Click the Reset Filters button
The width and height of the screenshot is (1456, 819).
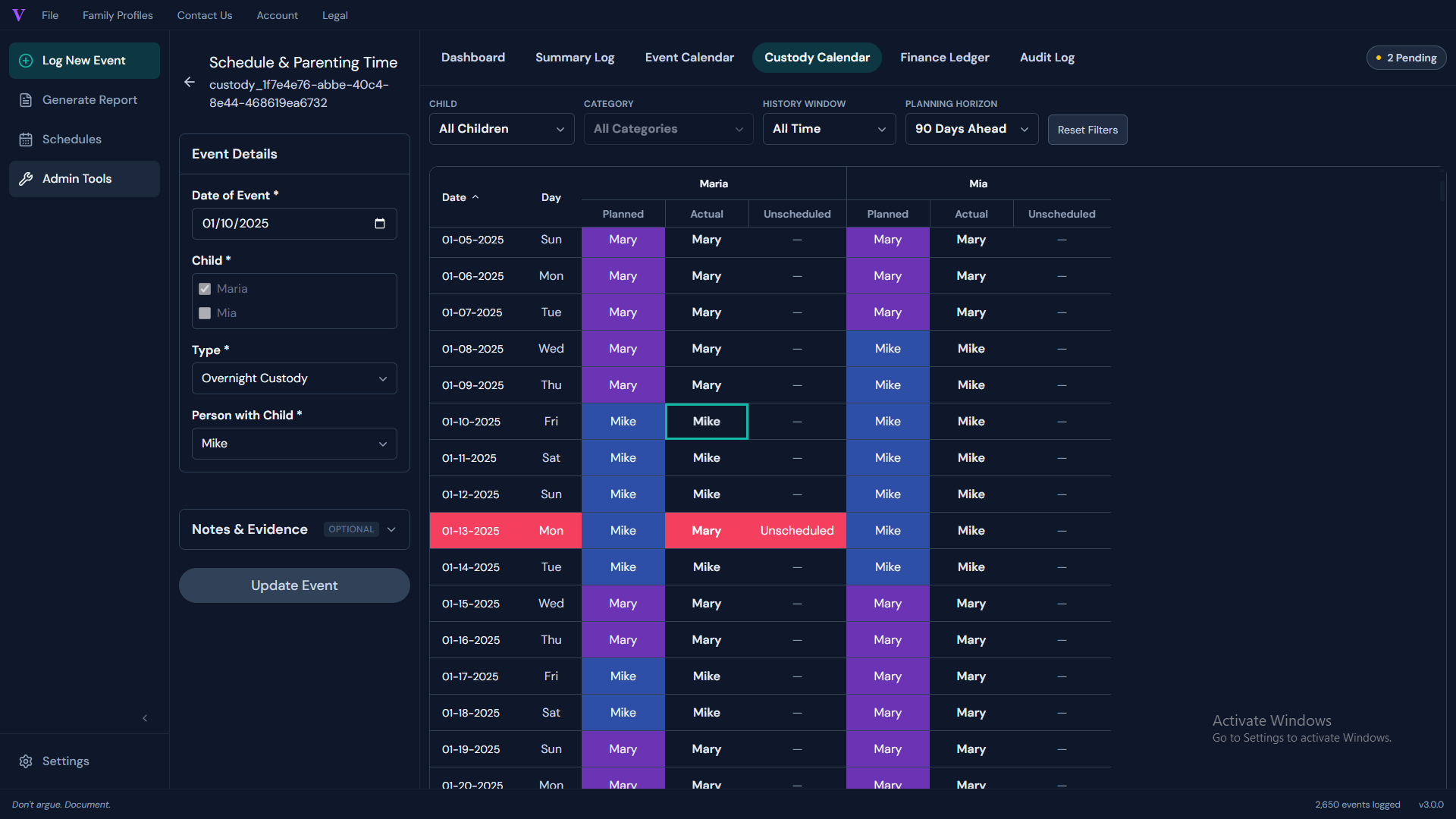1087,130
